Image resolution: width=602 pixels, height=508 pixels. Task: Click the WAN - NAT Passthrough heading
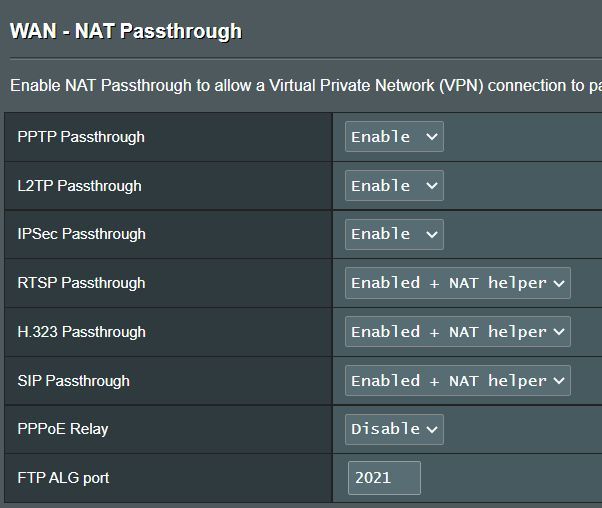(126, 31)
